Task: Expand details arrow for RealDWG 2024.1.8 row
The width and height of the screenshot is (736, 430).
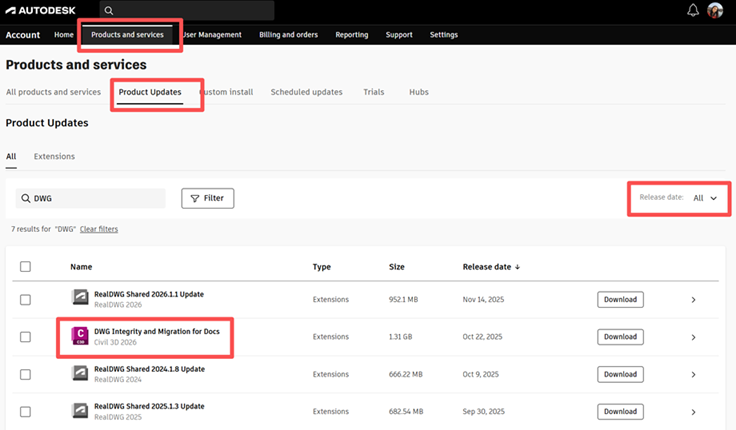Action: pyautogui.click(x=693, y=375)
